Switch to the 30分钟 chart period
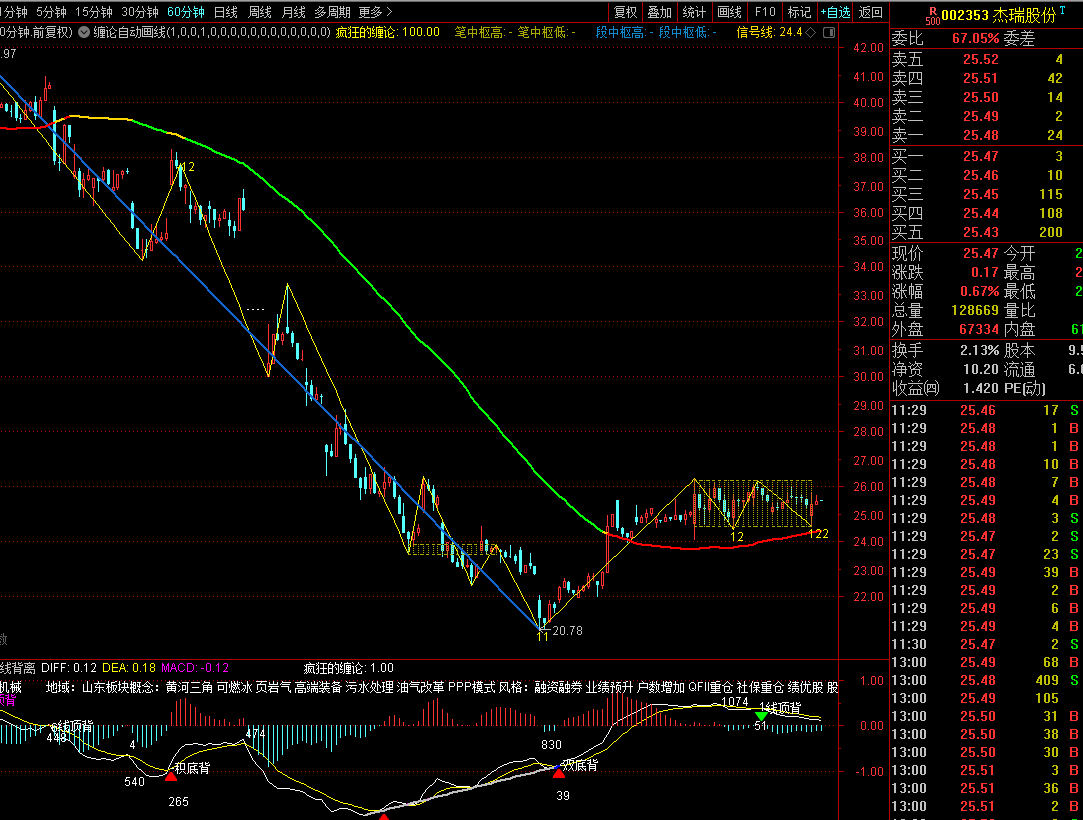Viewport: 1083px width, 820px height. [x=140, y=12]
